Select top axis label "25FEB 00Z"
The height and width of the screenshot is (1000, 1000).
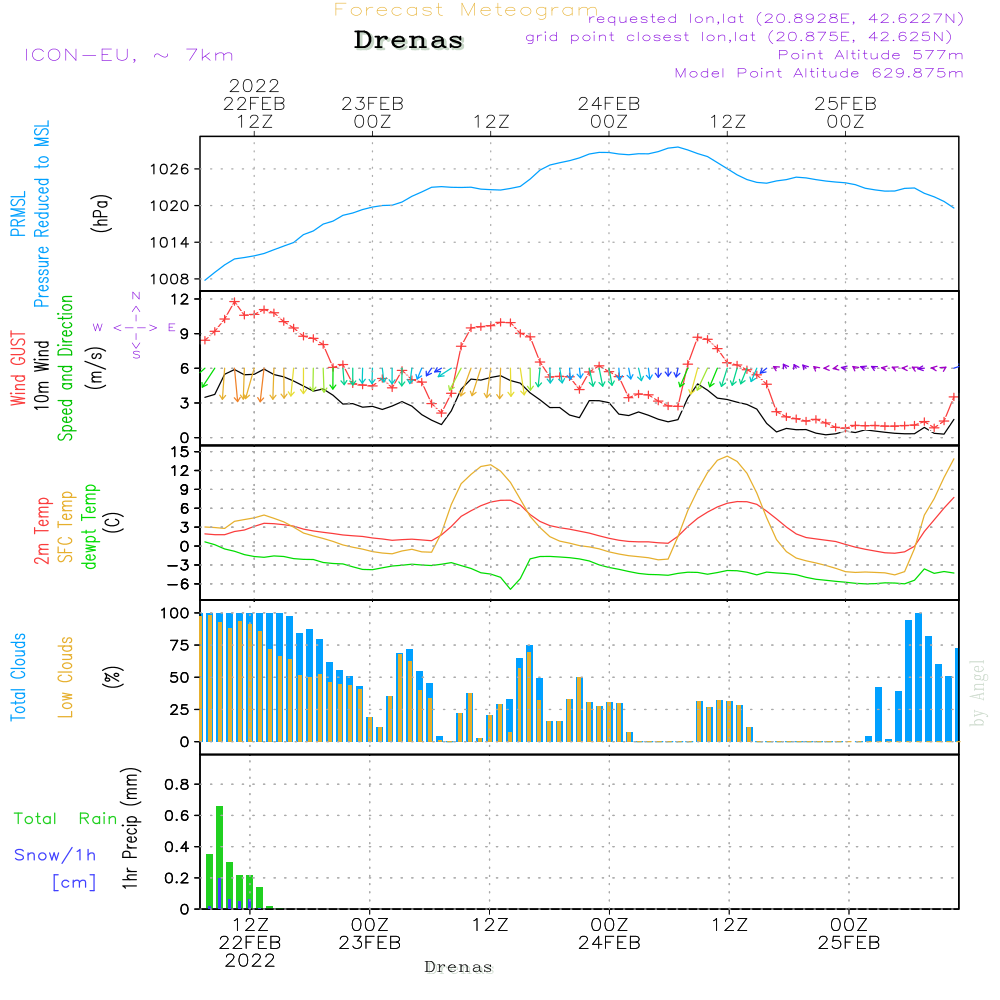tap(846, 112)
